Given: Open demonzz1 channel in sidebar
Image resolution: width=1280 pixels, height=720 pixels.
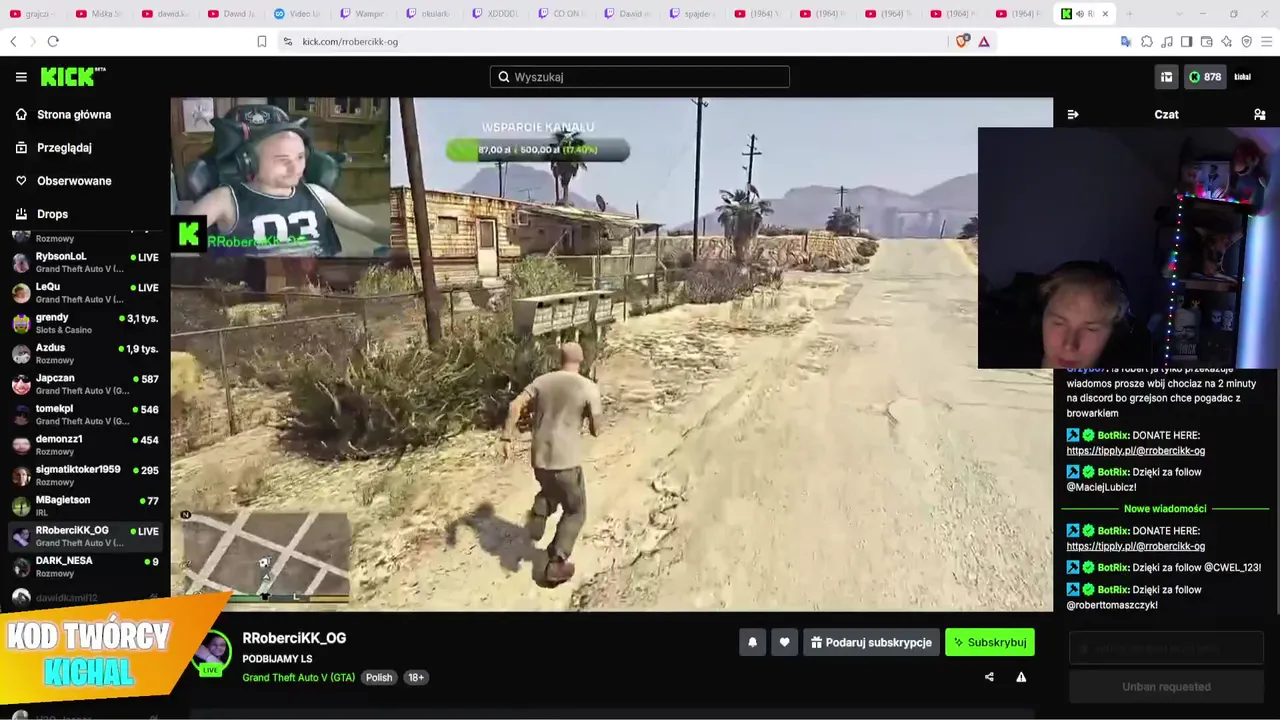Looking at the screenshot, I should (85, 445).
